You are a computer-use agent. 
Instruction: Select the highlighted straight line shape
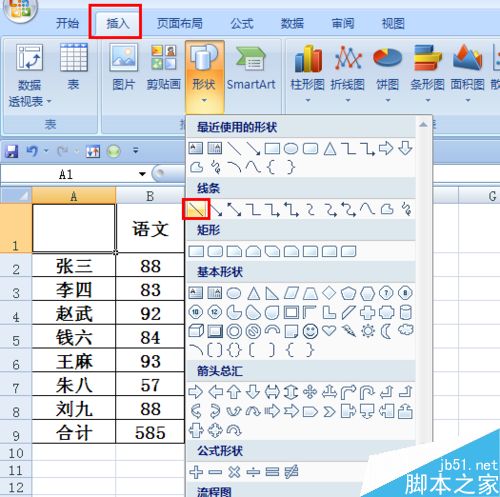tap(196, 209)
